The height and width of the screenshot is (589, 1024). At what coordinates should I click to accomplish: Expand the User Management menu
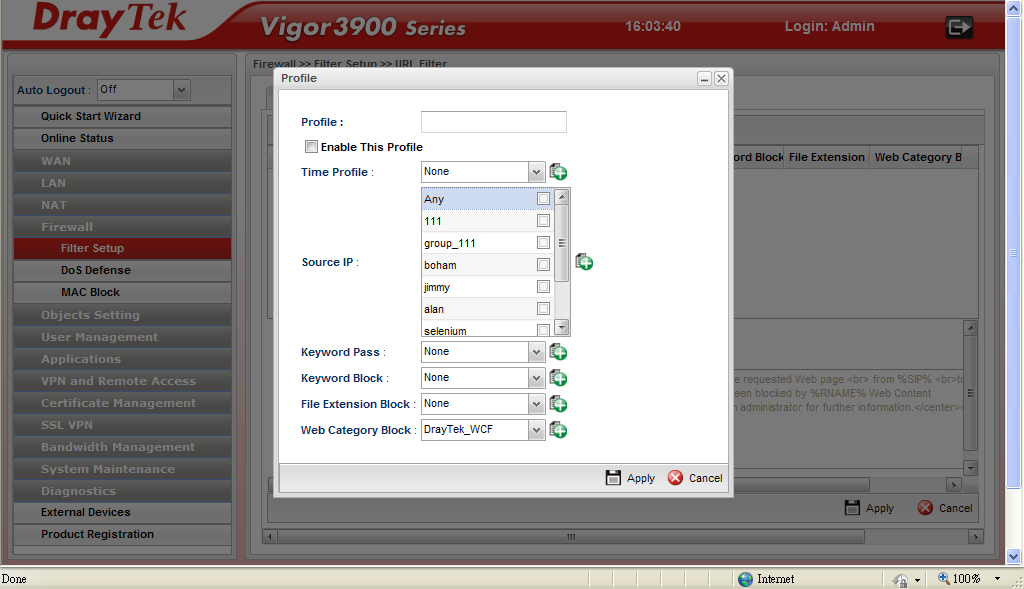click(x=122, y=337)
